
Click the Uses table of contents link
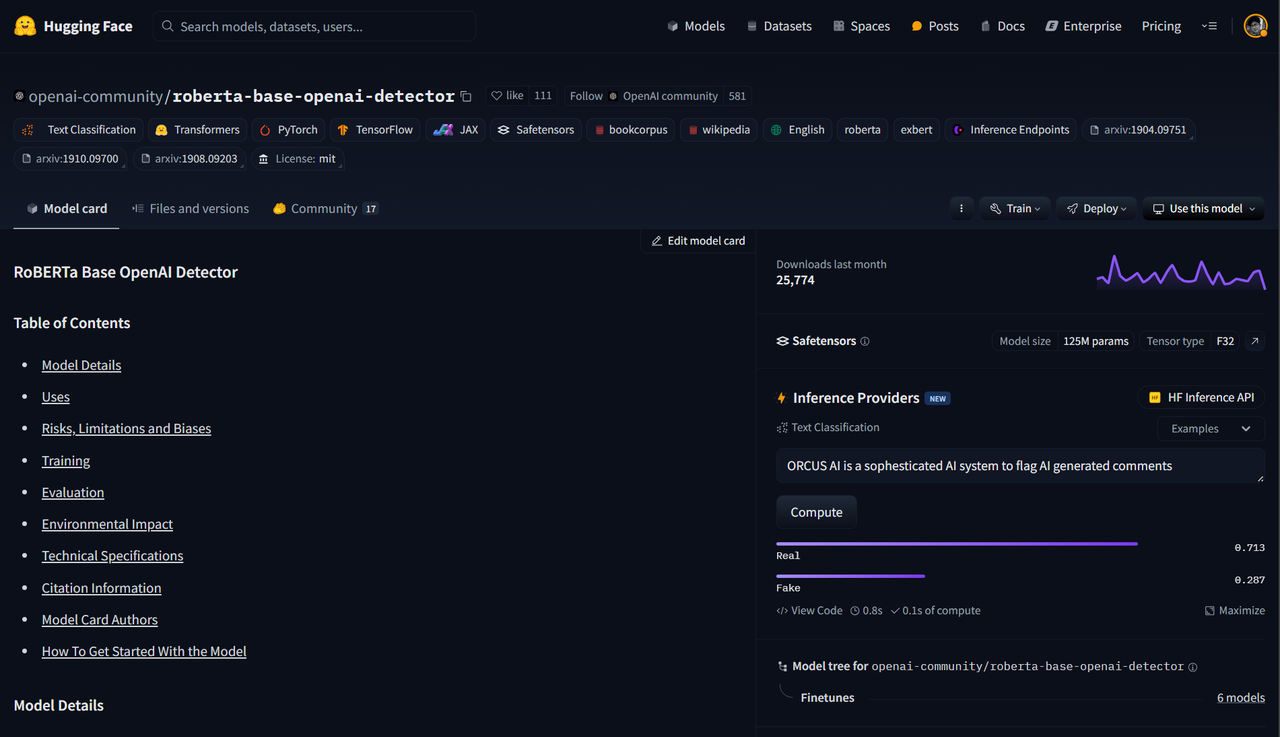[x=55, y=397]
